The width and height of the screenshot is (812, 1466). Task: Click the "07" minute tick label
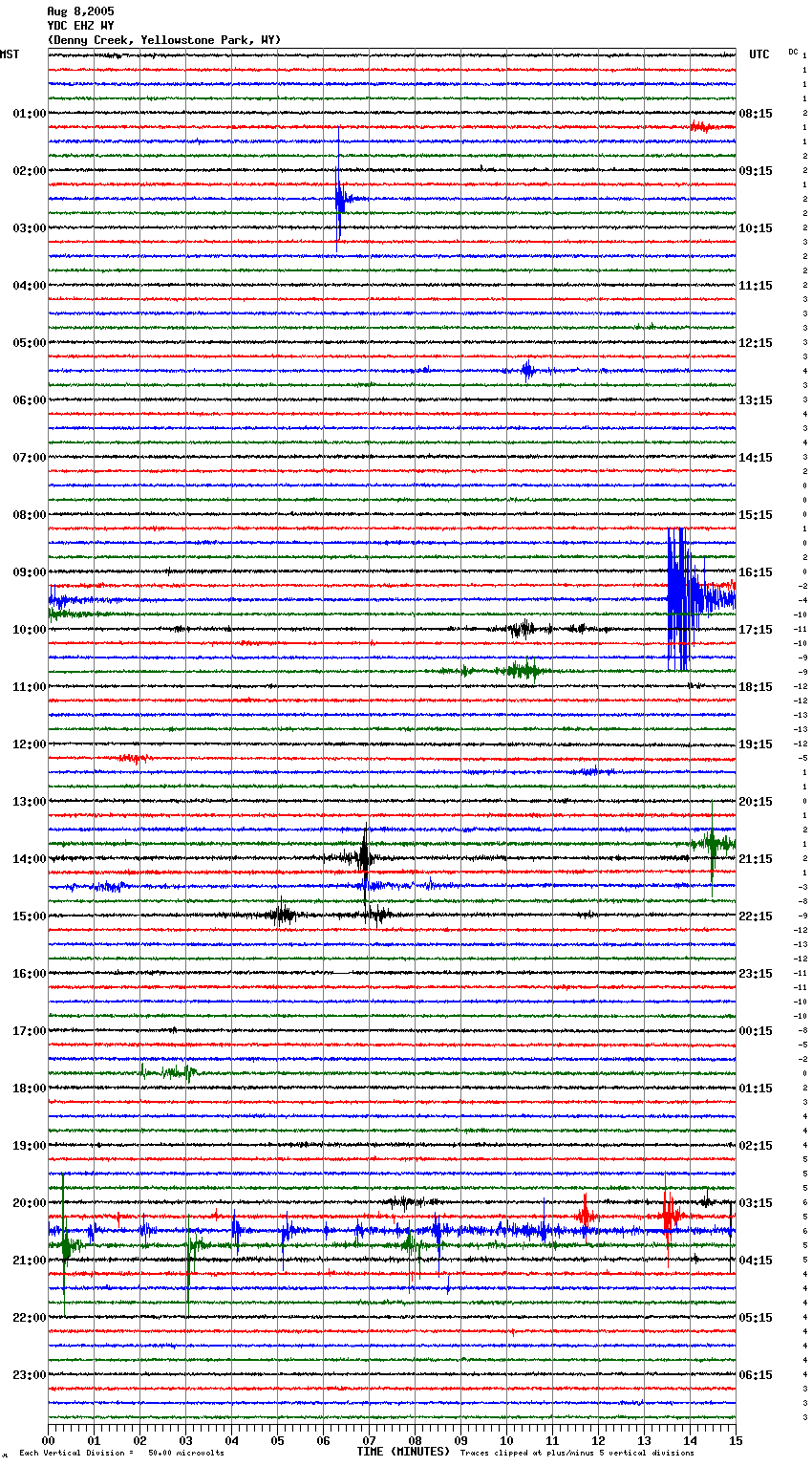point(369,1440)
